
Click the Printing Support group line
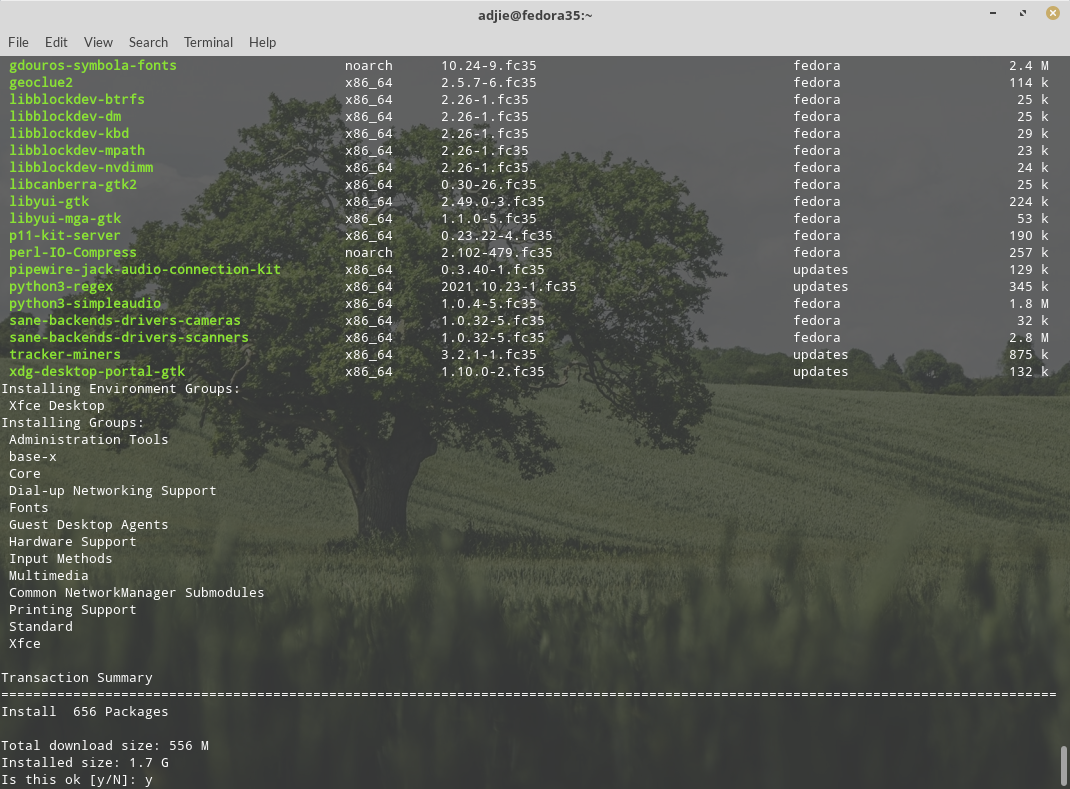pyautogui.click(x=73, y=610)
